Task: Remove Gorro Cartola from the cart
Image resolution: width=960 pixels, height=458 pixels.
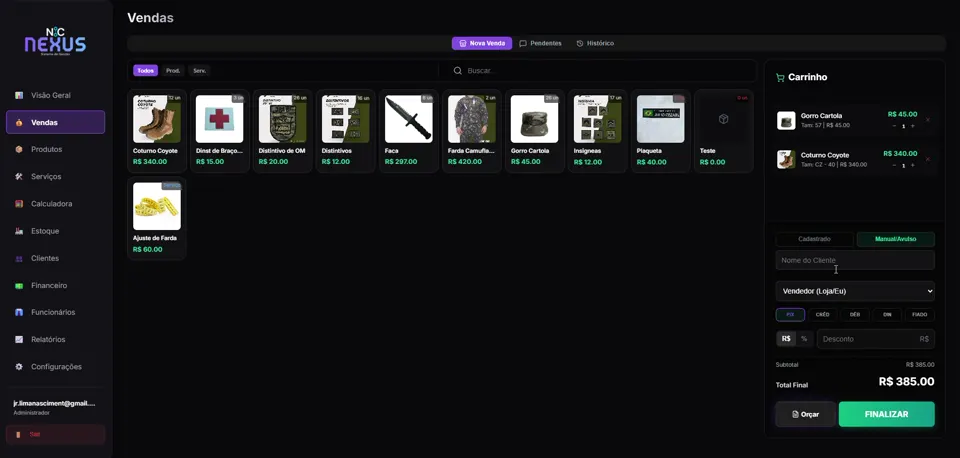Action: (928, 120)
